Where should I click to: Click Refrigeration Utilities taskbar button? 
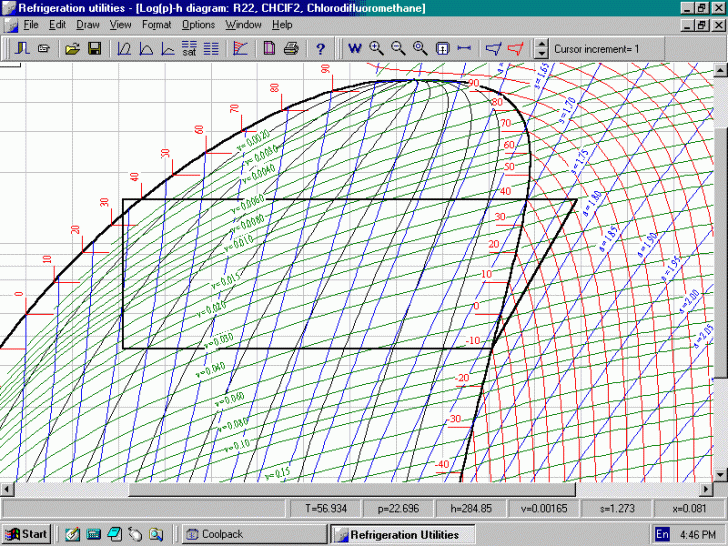coord(403,534)
